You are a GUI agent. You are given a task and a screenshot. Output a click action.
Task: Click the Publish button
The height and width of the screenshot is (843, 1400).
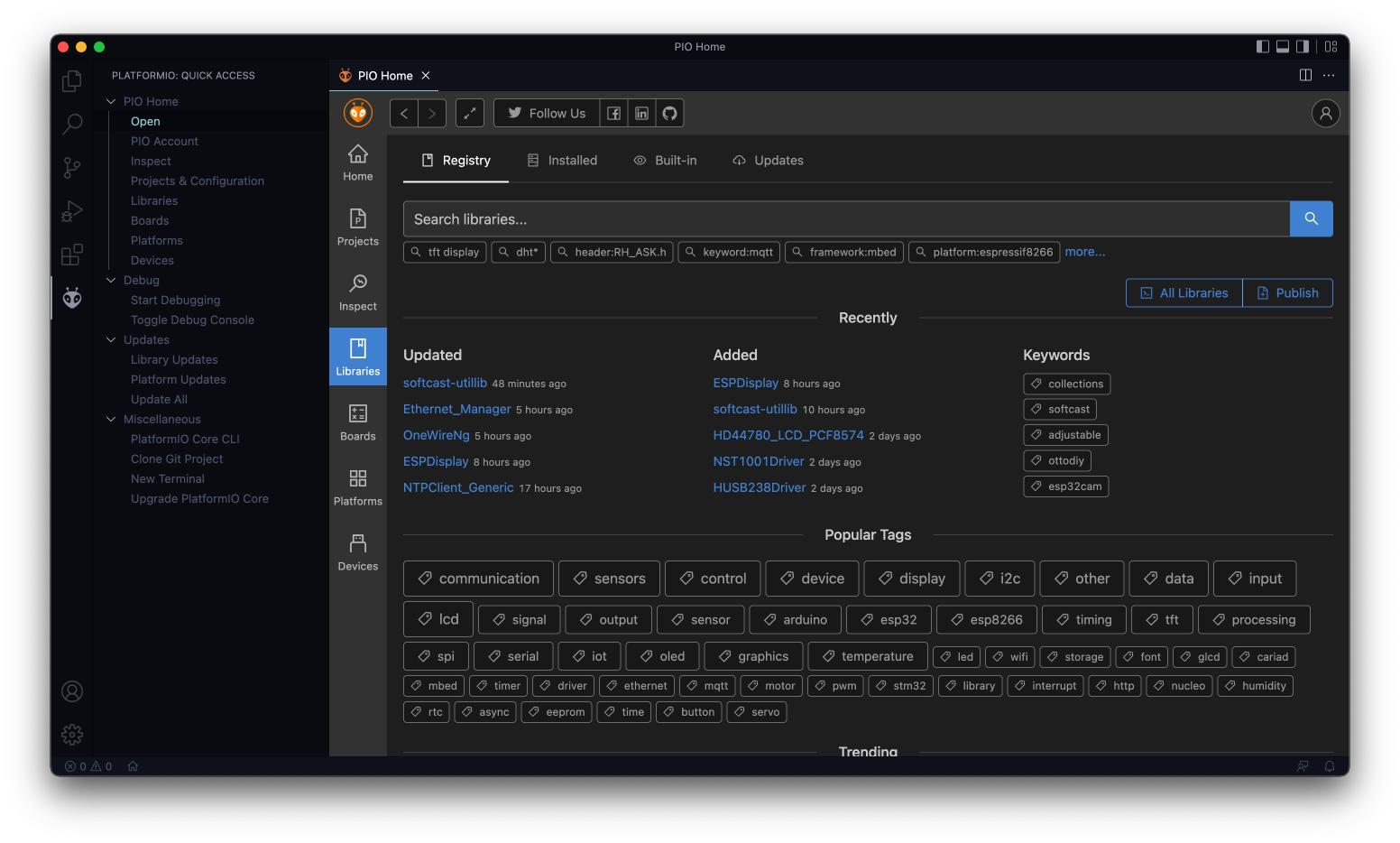pyautogui.click(x=1287, y=292)
